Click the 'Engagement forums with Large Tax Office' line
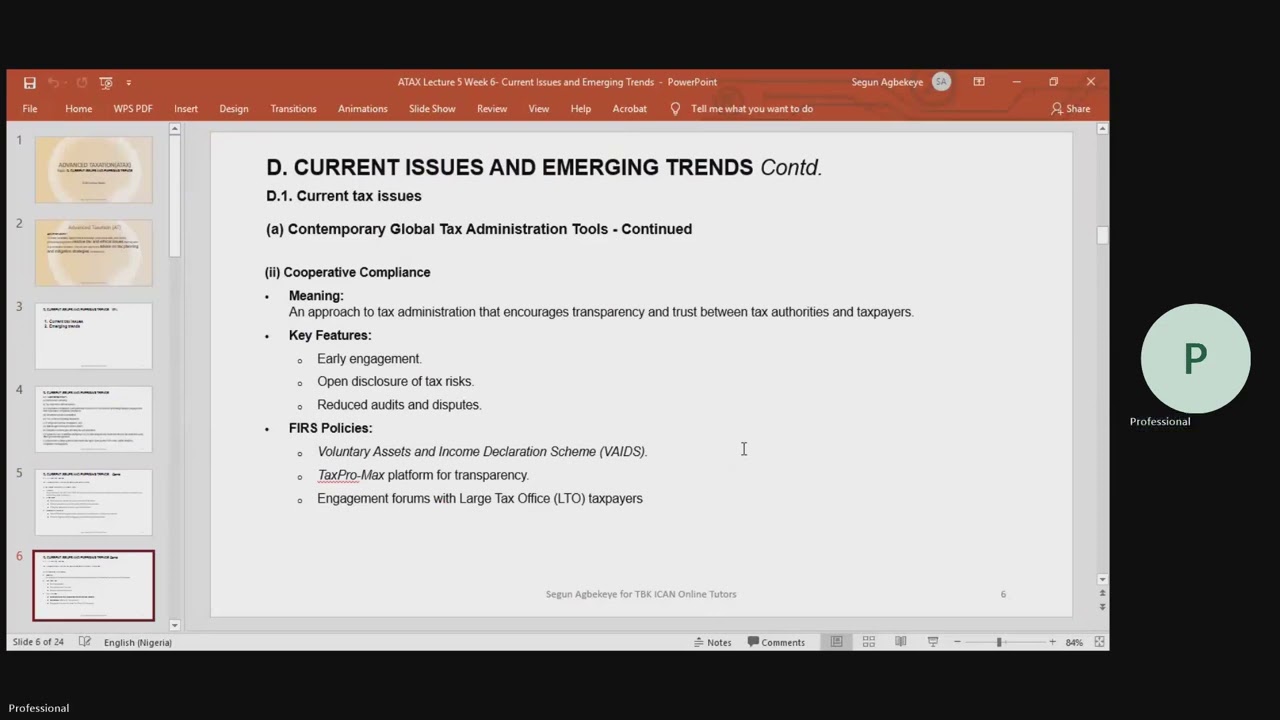The height and width of the screenshot is (720, 1280). point(480,498)
